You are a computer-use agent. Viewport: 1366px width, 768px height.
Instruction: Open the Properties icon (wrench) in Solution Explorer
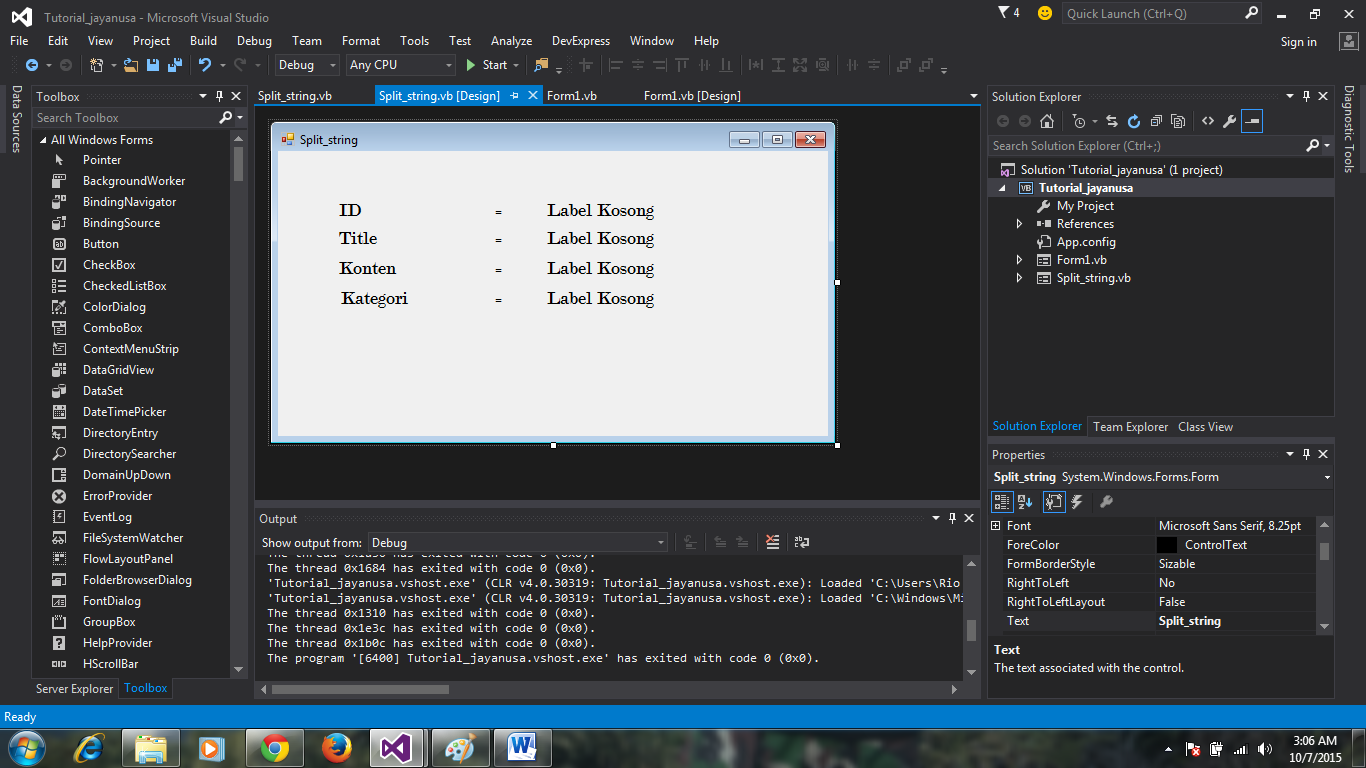click(x=1228, y=119)
